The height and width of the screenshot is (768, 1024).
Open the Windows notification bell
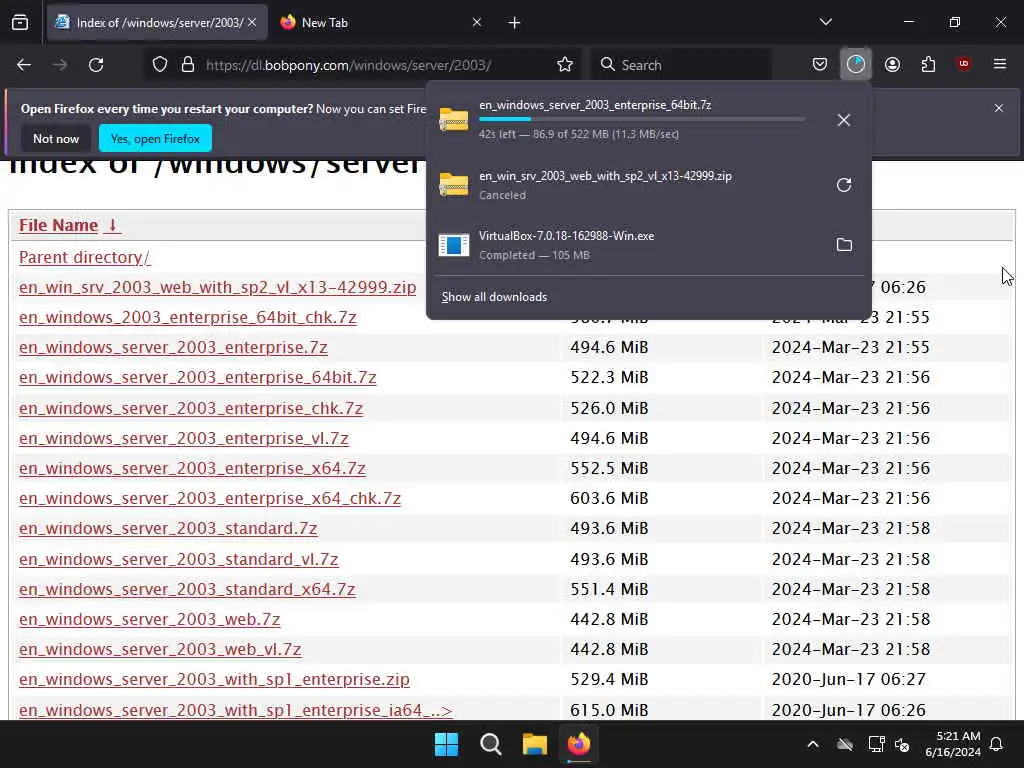tap(997, 744)
